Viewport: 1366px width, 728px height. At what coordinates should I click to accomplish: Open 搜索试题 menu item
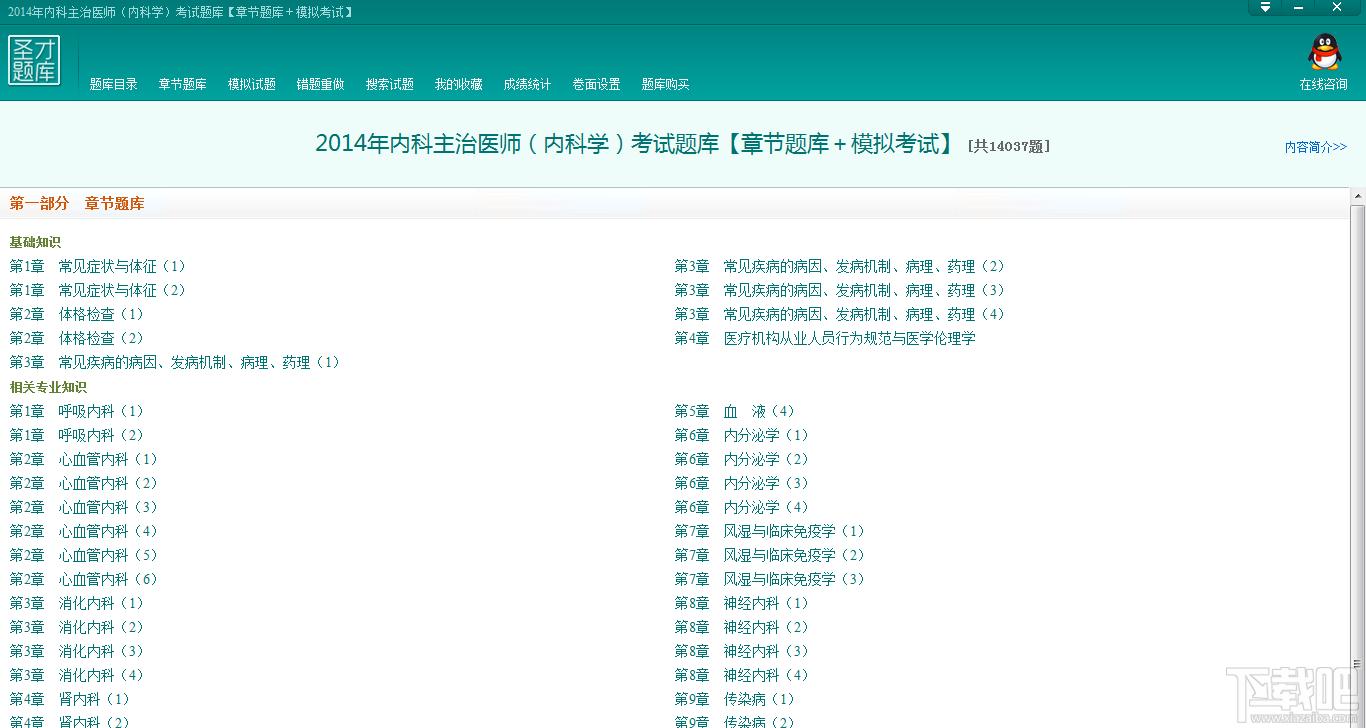[x=390, y=84]
